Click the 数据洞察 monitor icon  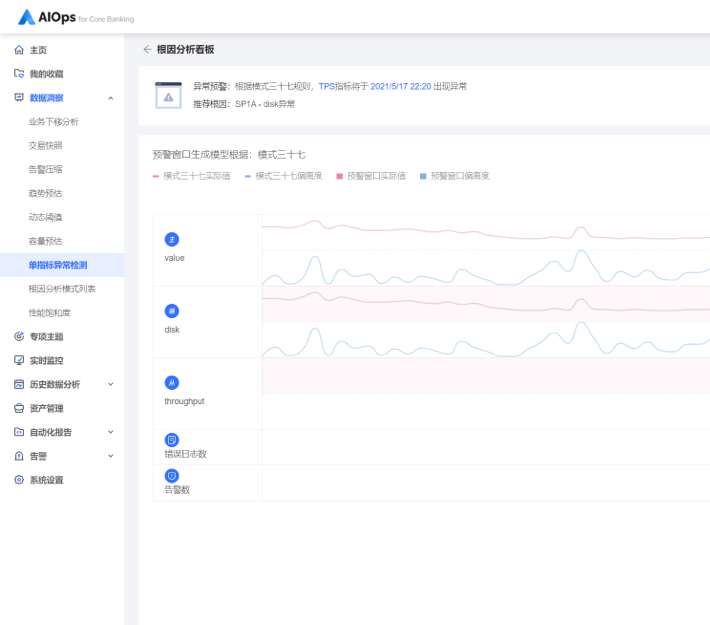click(19, 97)
